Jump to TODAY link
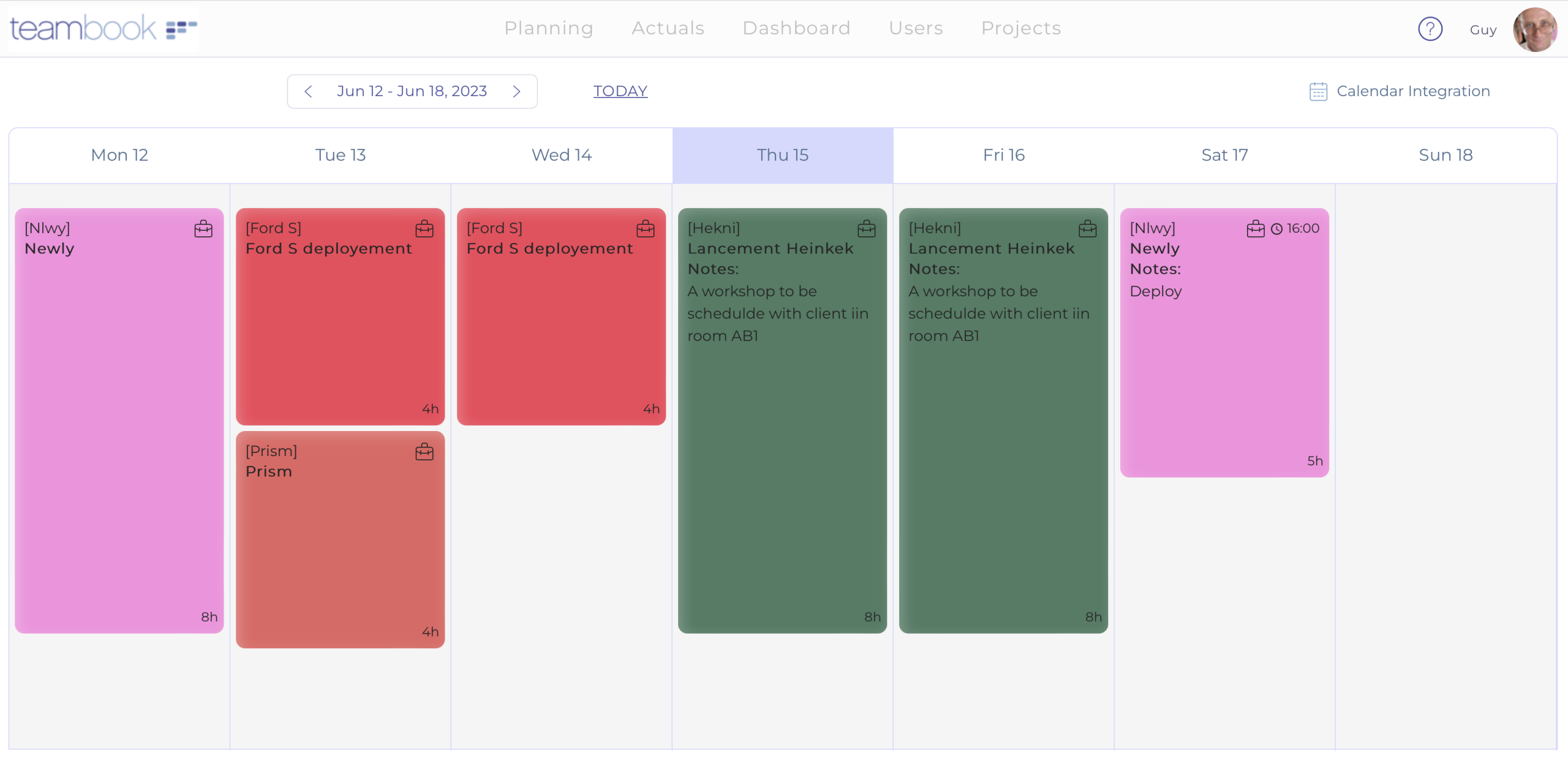Viewport: 1568px width, 758px height. click(620, 91)
